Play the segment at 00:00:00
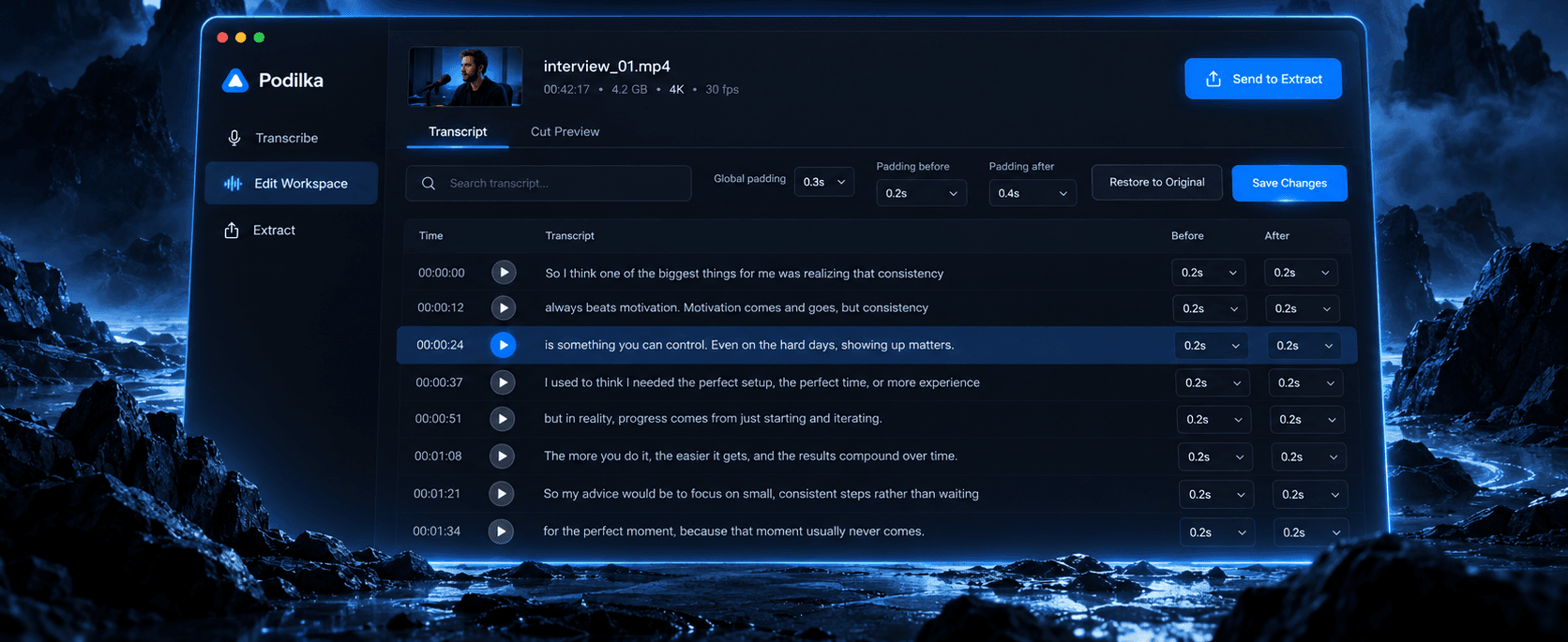 (504, 273)
